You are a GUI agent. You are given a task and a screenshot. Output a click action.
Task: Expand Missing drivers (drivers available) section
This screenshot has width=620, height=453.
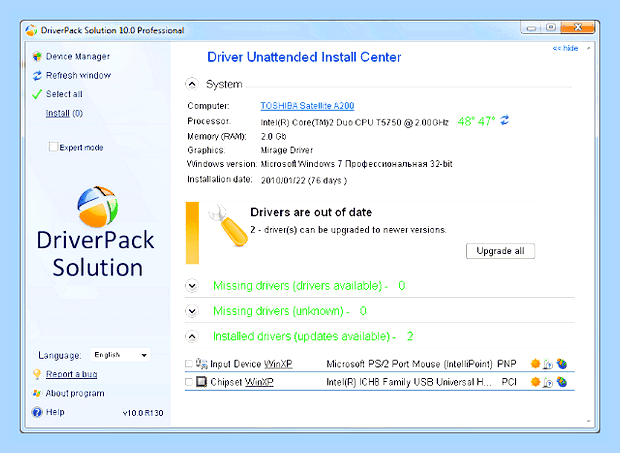(x=192, y=286)
